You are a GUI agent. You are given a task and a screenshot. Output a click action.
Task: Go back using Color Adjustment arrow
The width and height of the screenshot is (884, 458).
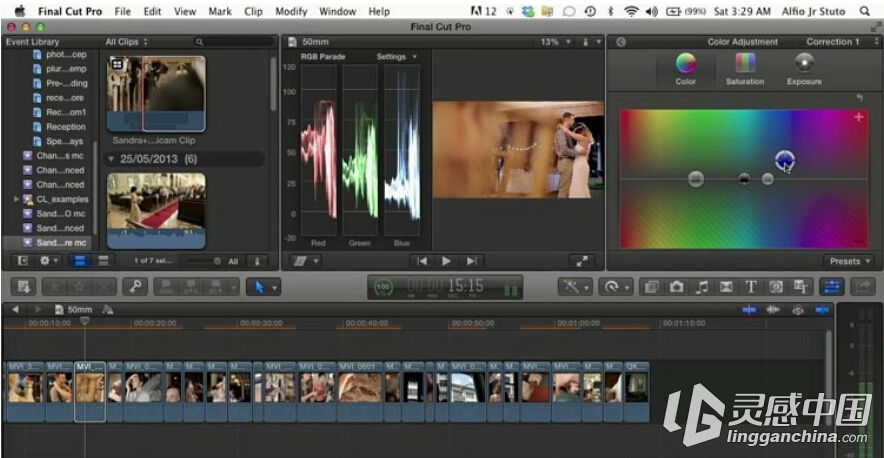coord(621,42)
